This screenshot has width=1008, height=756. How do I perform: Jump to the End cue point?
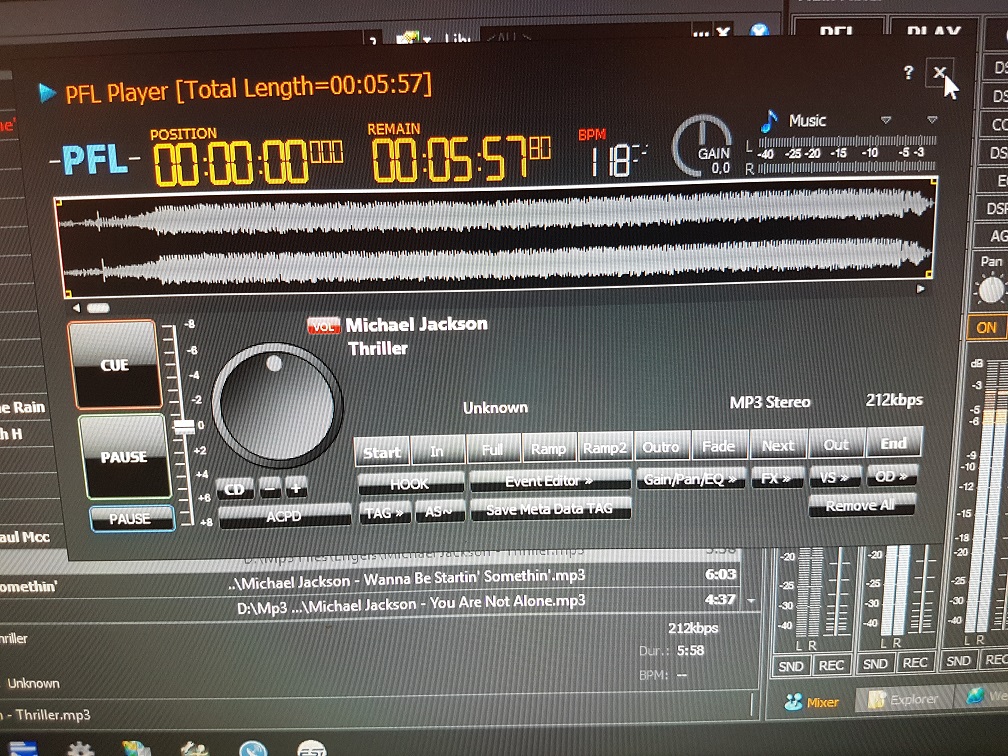894,442
